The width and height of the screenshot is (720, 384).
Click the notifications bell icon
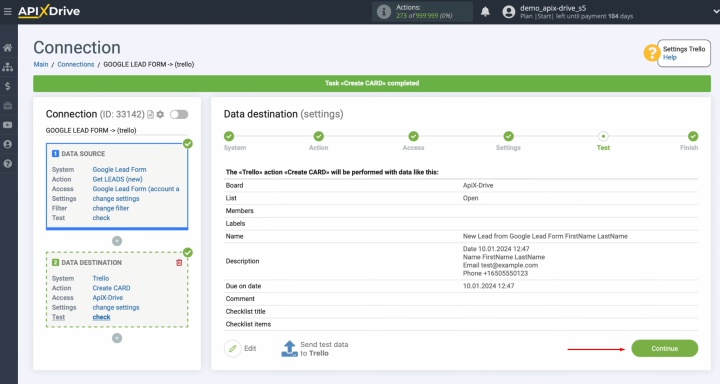pos(485,12)
